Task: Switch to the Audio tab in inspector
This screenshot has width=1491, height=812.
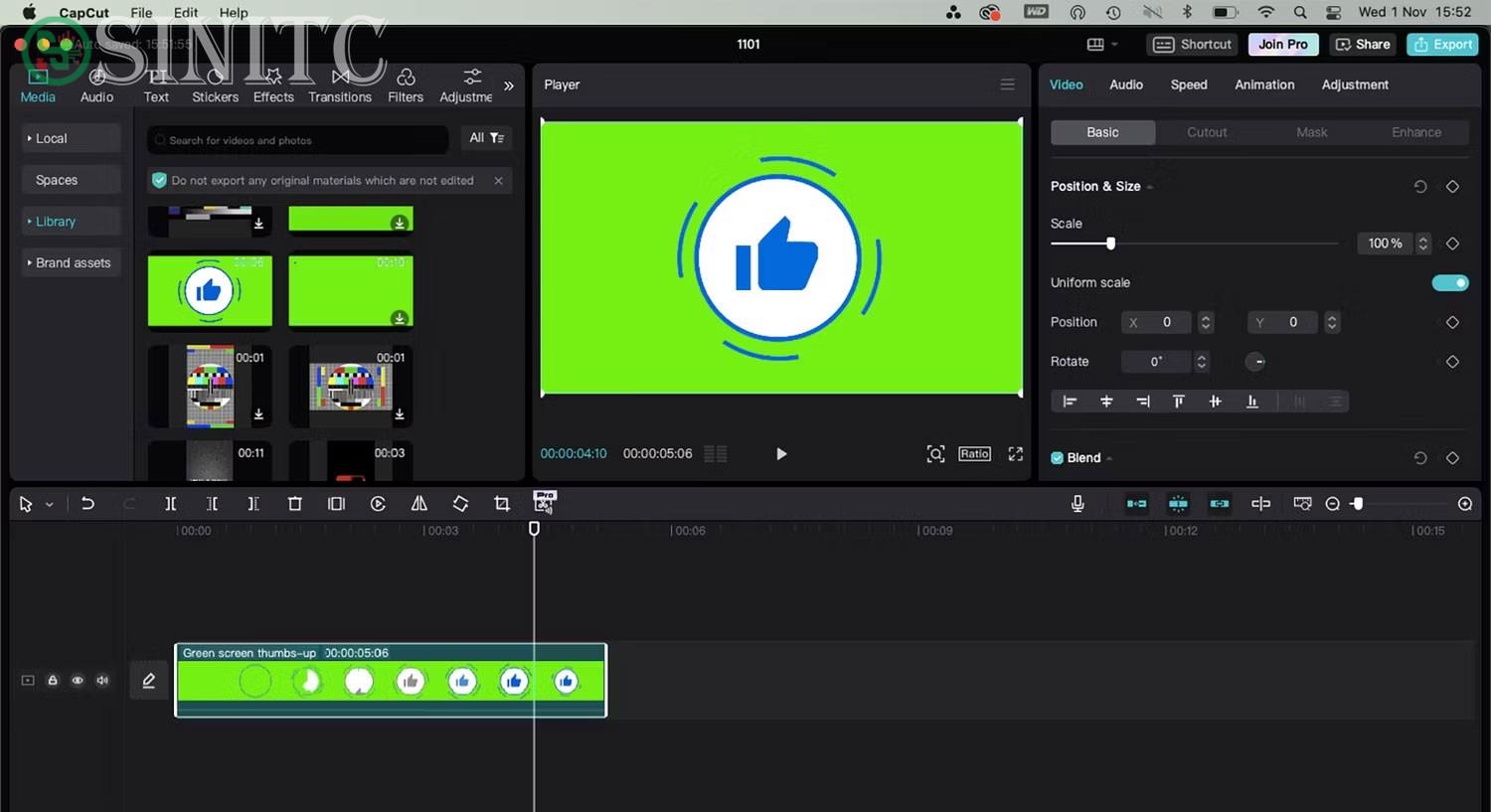Action: coord(1126,84)
